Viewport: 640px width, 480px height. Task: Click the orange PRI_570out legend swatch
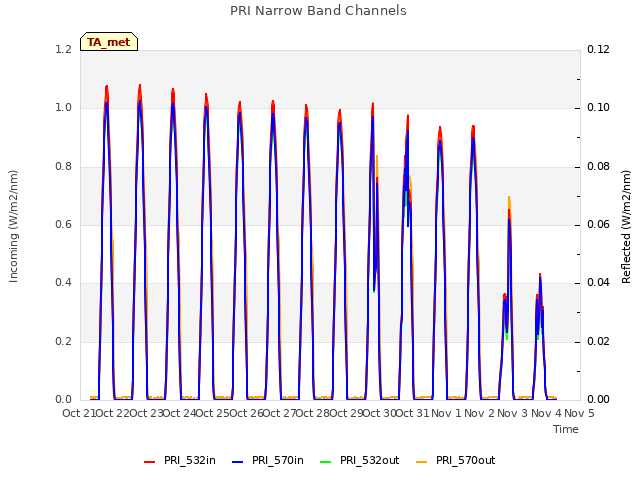click(421, 462)
